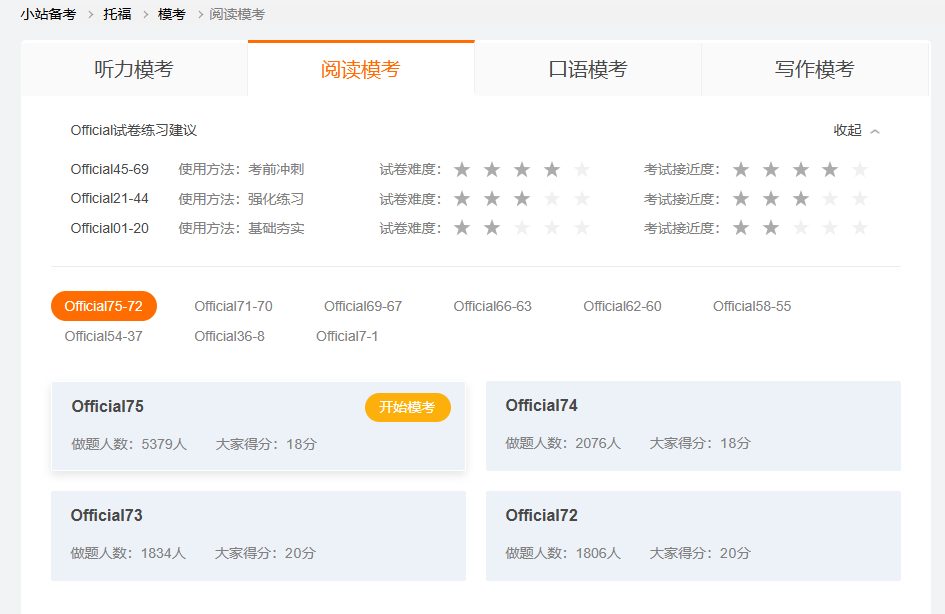The height and width of the screenshot is (614, 945).
Task: Open the 写作模考 tab
Action: pos(814,69)
